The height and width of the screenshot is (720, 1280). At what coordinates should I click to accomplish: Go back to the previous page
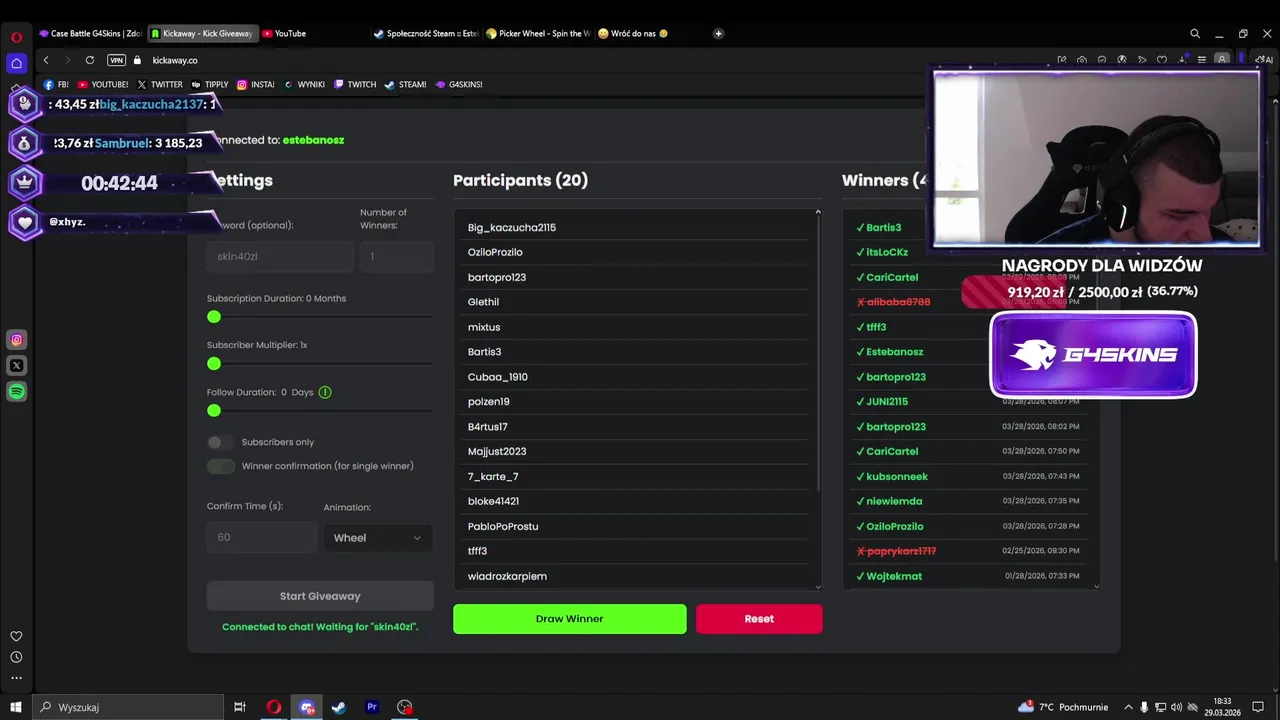click(x=46, y=60)
